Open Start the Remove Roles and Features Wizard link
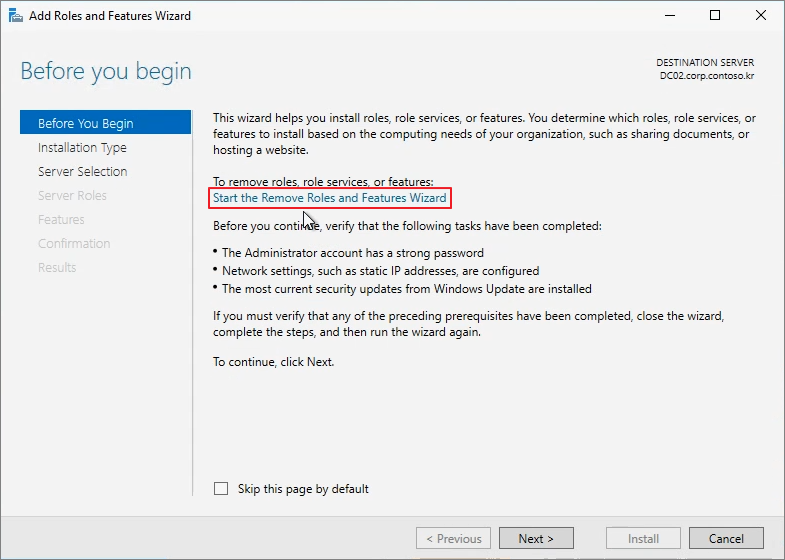 [x=329, y=198]
